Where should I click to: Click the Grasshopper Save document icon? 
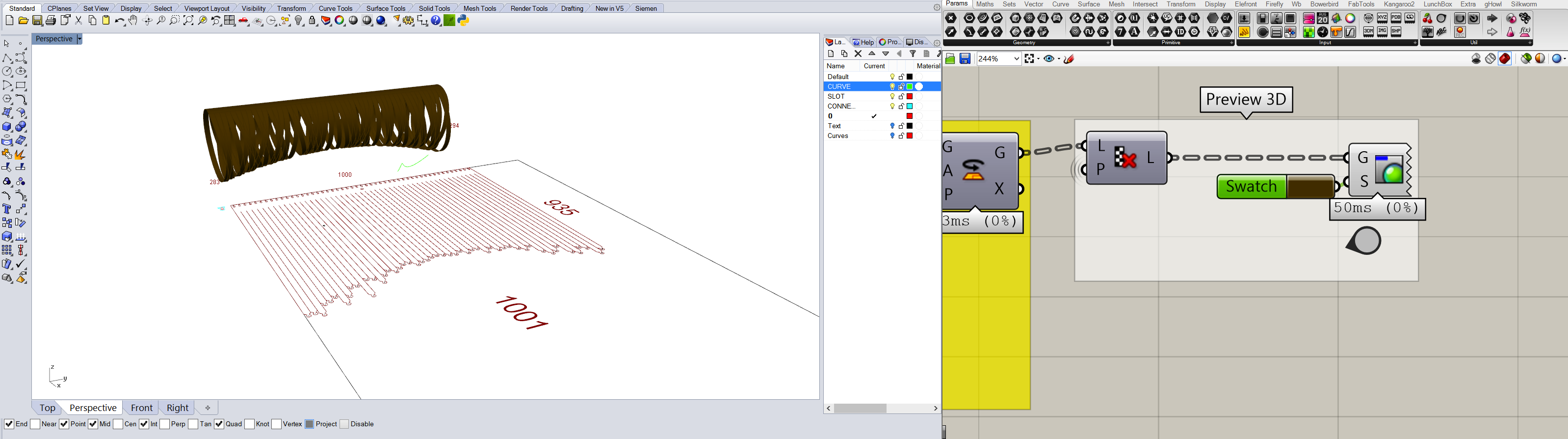tap(965, 58)
